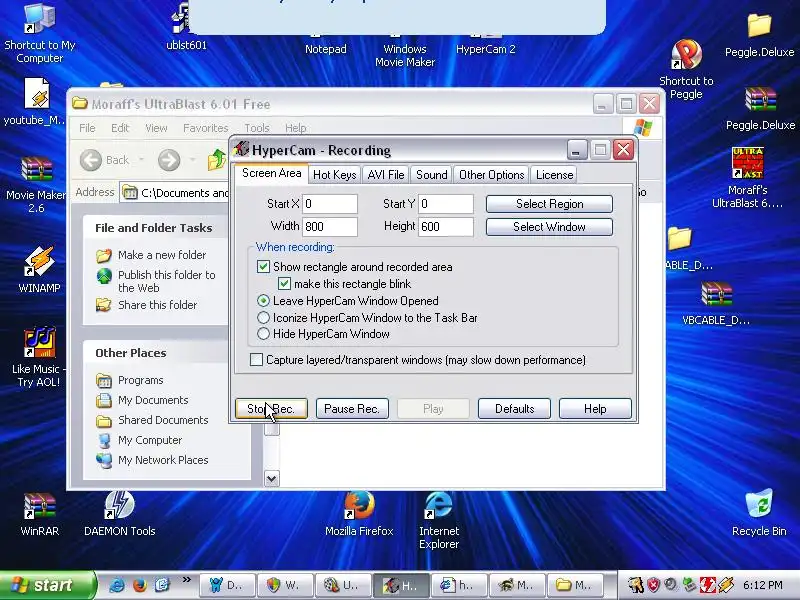Click Stop Rec. button
Image resolution: width=800 pixels, height=600 pixels.
point(271,409)
